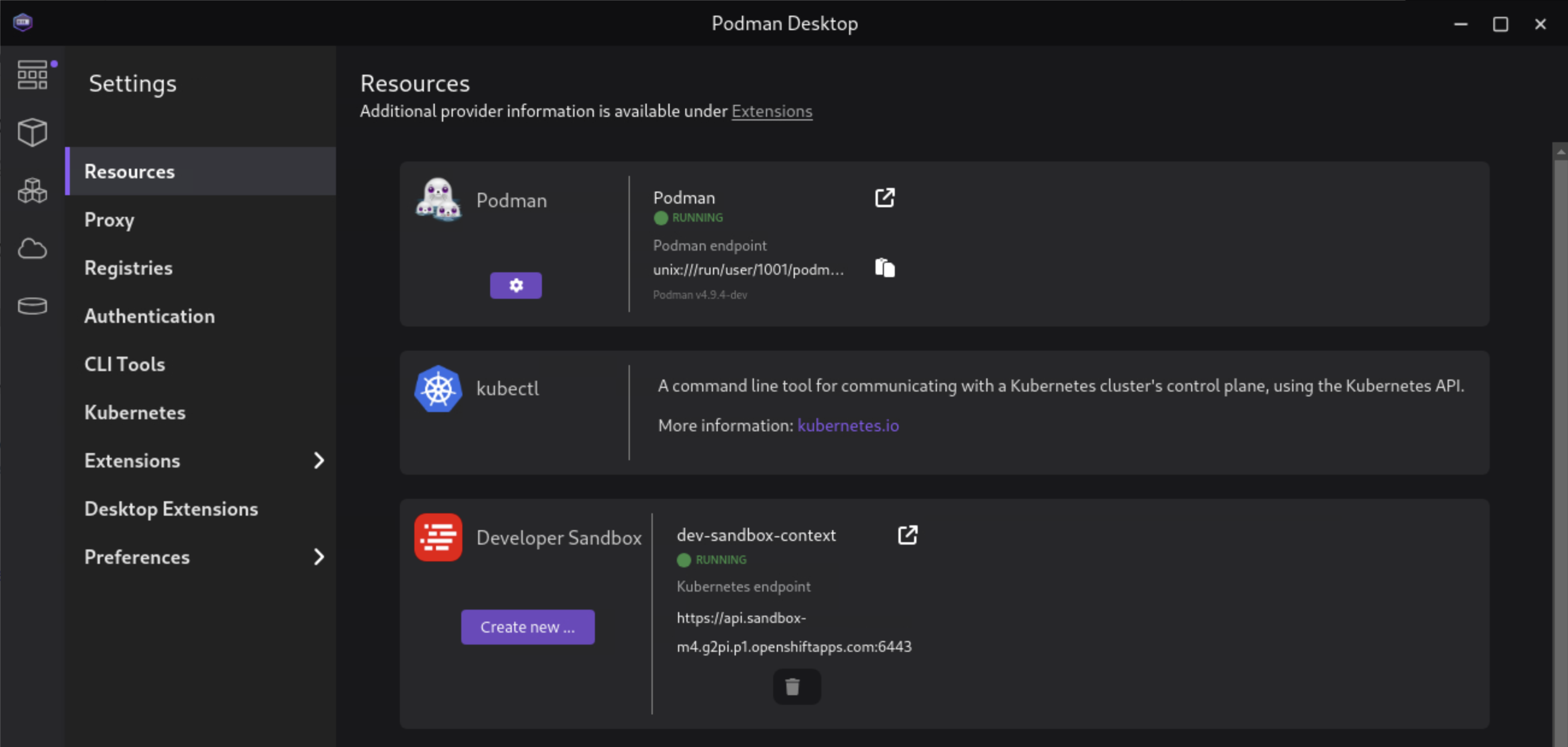Open the Dashboard icon in the left rail
This screenshot has width=1568, height=747.
33,74
